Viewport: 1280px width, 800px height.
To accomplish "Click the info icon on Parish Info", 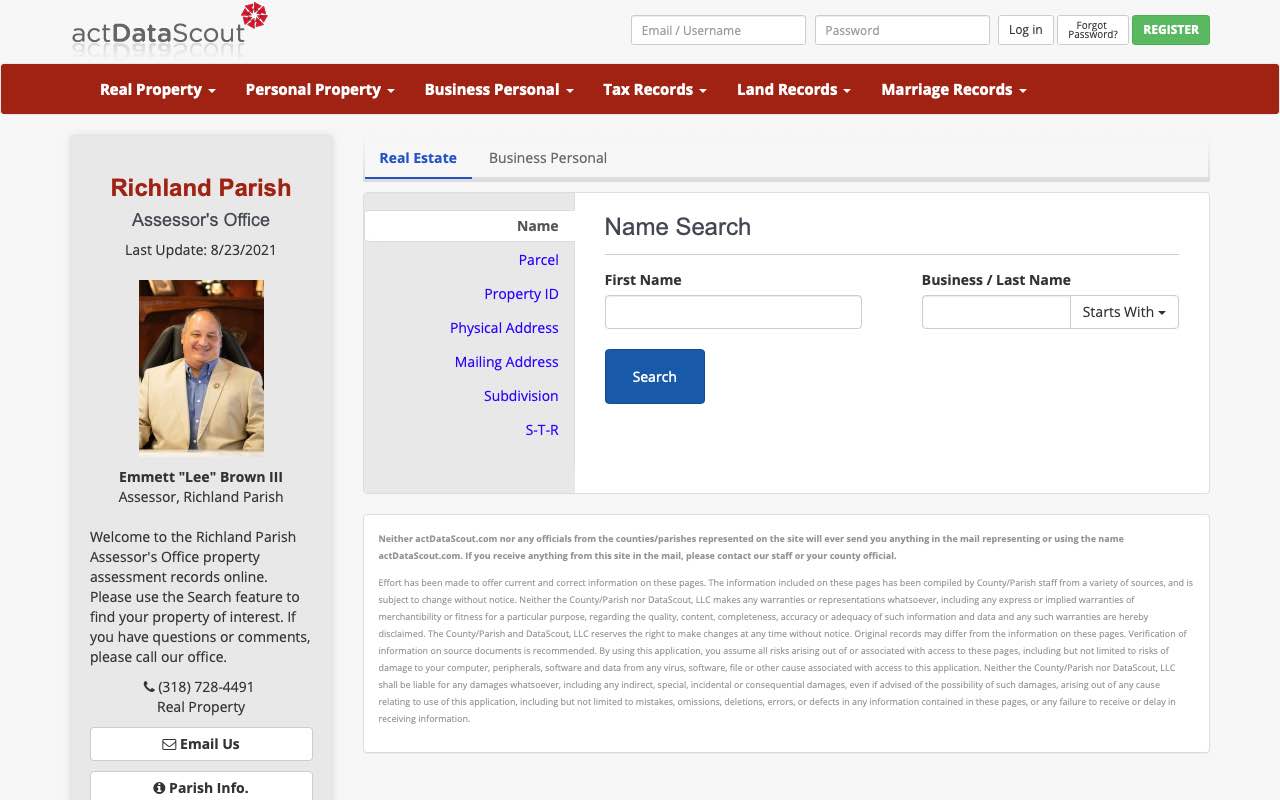I will click(x=159, y=788).
